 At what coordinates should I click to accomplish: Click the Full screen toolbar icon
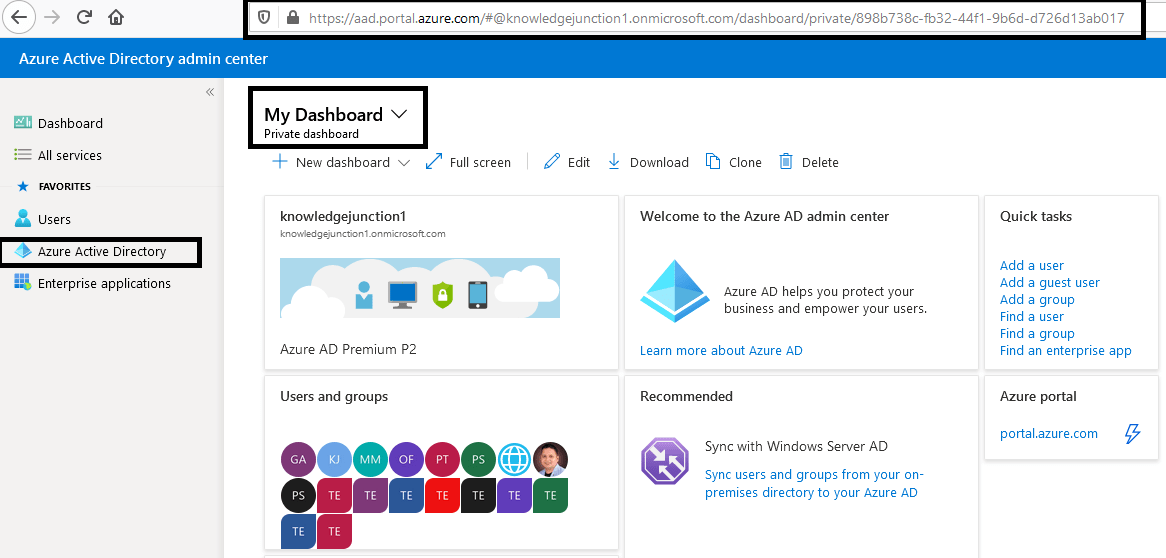coord(434,161)
